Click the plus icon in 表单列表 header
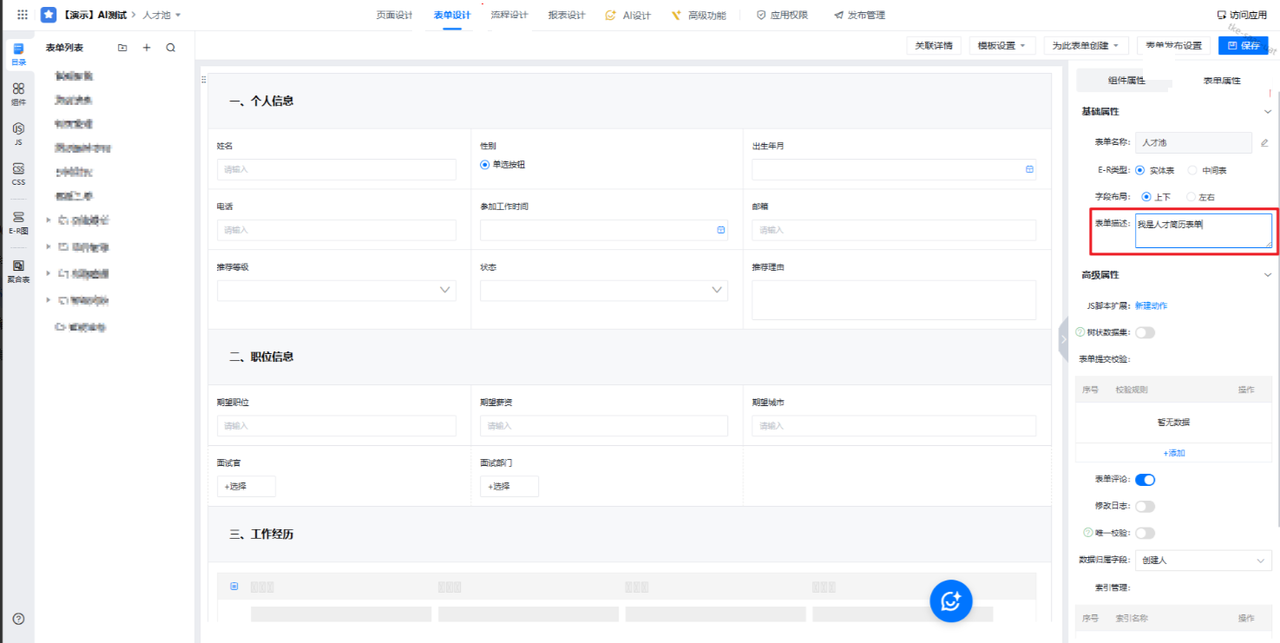Viewport: 1280px width, 643px height. pyautogui.click(x=147, y=48)
